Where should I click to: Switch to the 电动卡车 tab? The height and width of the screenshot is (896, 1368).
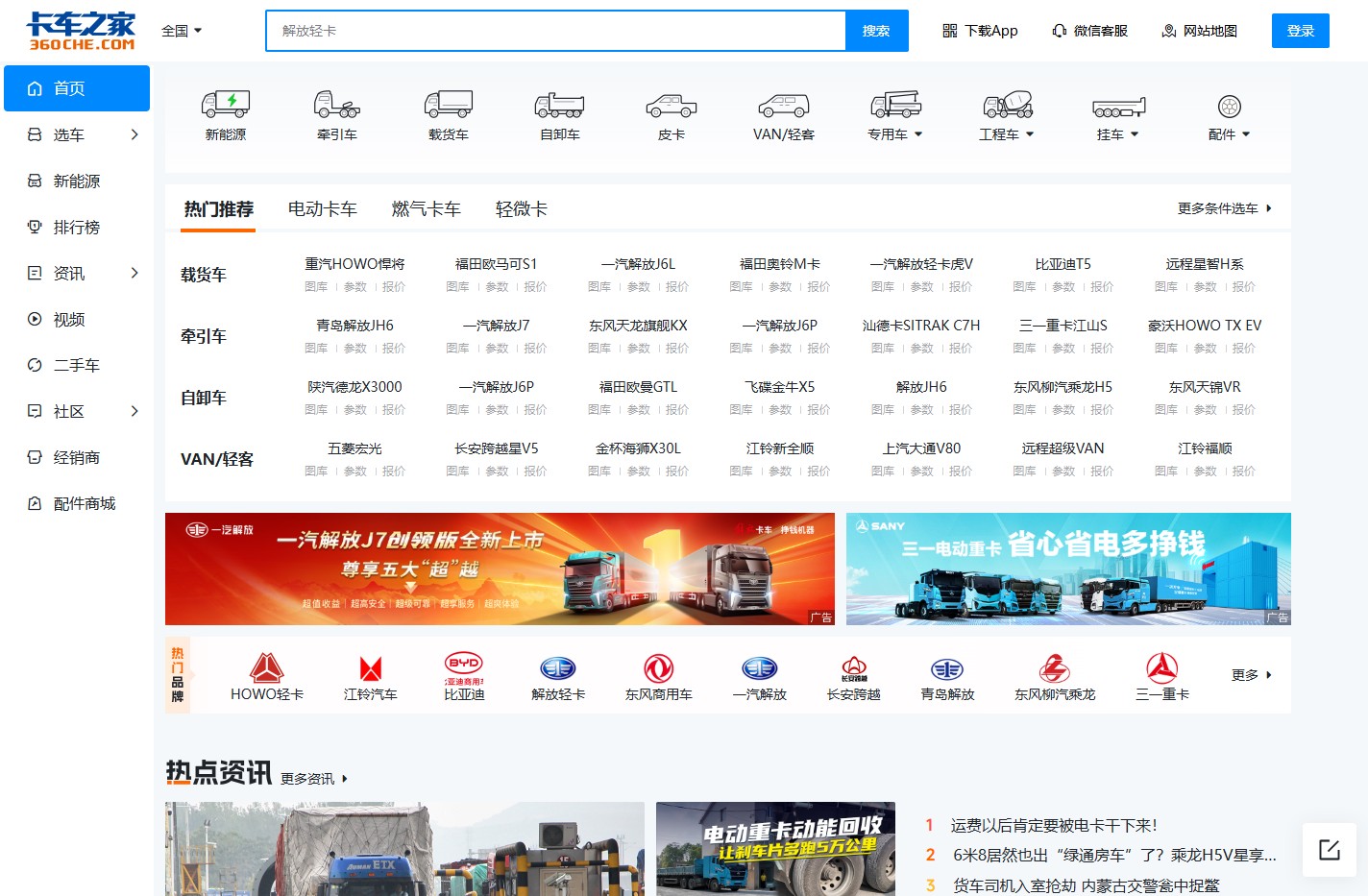[x=323, y=209]
